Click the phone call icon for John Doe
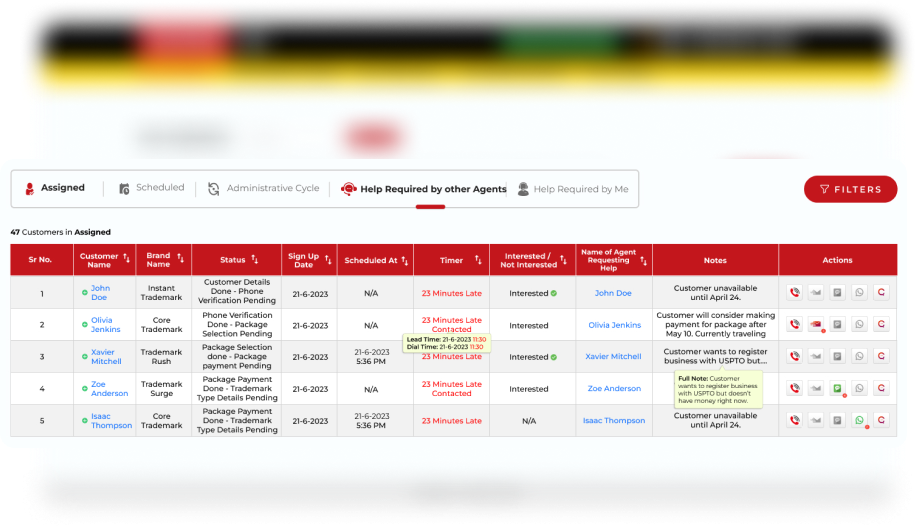Viewport: 917px width, 528px height. pos(794,293)
